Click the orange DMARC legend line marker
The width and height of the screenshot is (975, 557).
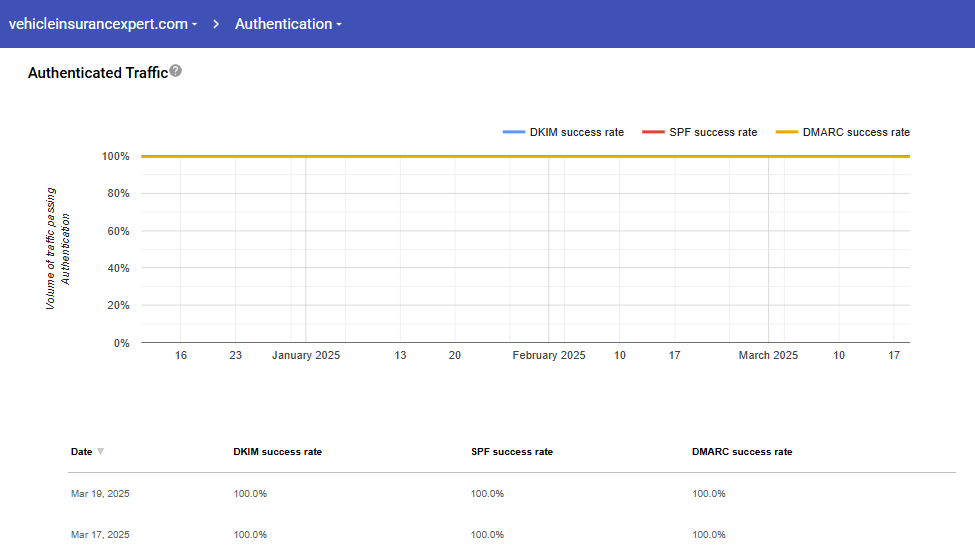click(787, 132)
